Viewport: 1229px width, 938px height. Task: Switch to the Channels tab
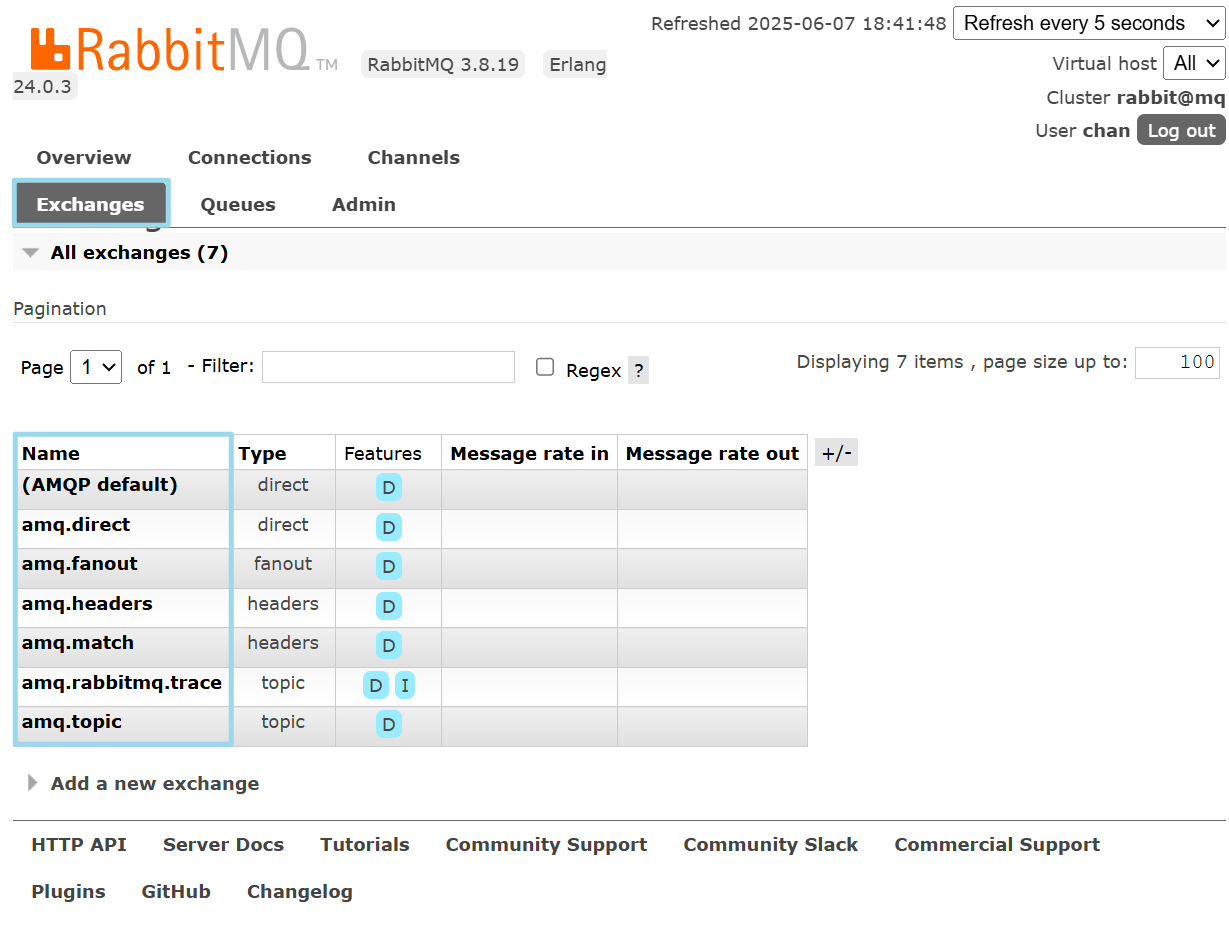(x=414, y=158)
